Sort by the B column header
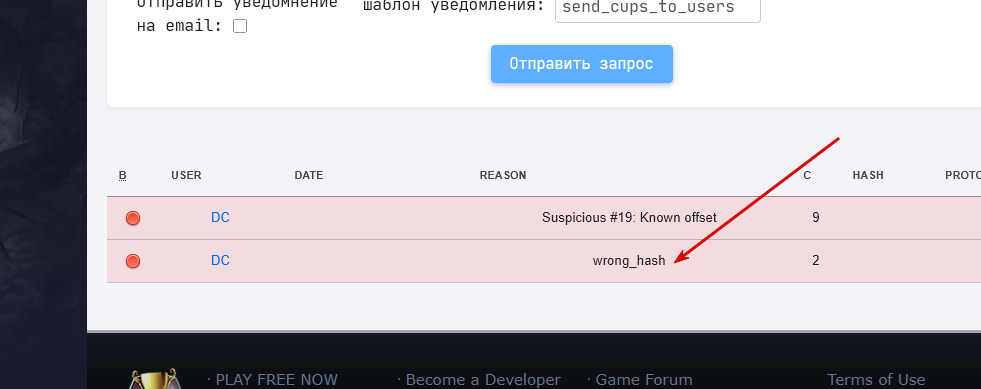981x389 pixels. pos(123,176)
